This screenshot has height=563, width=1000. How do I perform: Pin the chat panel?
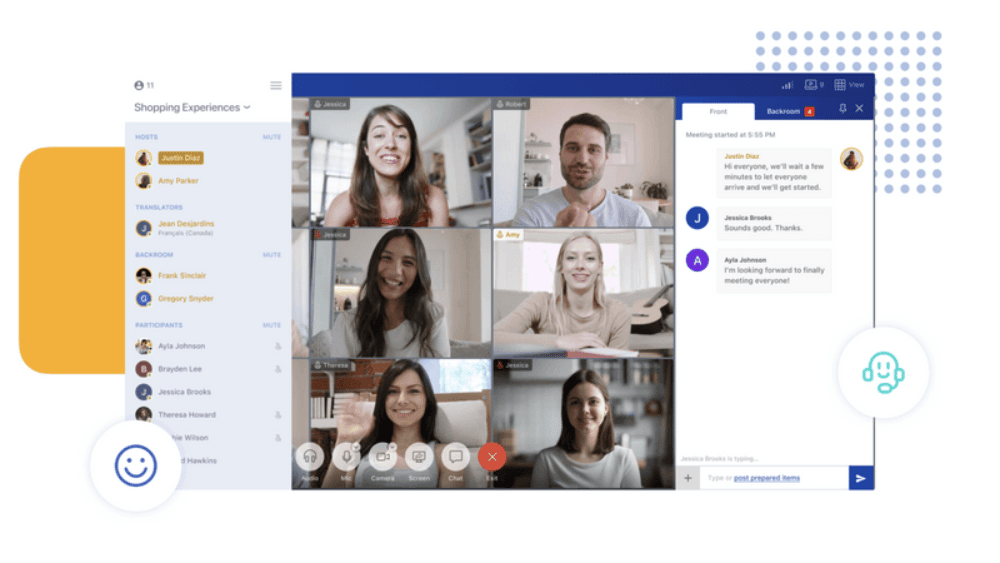pyautogui.click(x=842, y=109)
